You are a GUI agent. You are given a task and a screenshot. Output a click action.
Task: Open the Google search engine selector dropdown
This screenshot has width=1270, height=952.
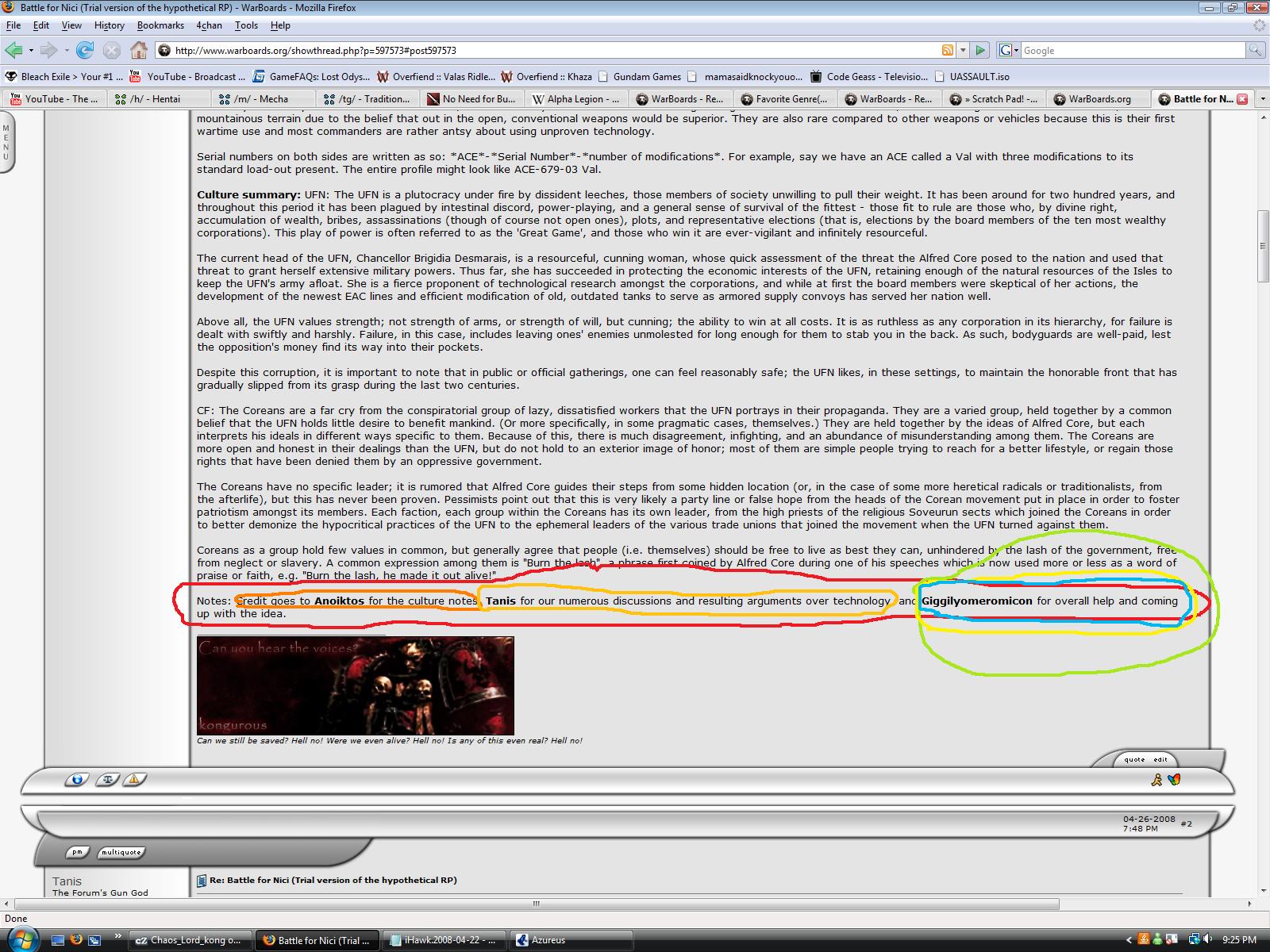(1008, 50)
